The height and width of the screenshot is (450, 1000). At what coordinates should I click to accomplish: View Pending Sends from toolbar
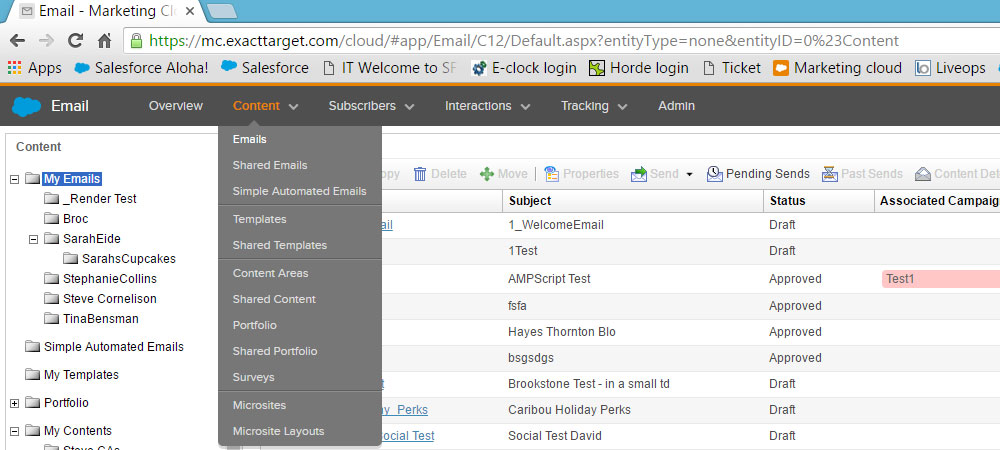758,173
